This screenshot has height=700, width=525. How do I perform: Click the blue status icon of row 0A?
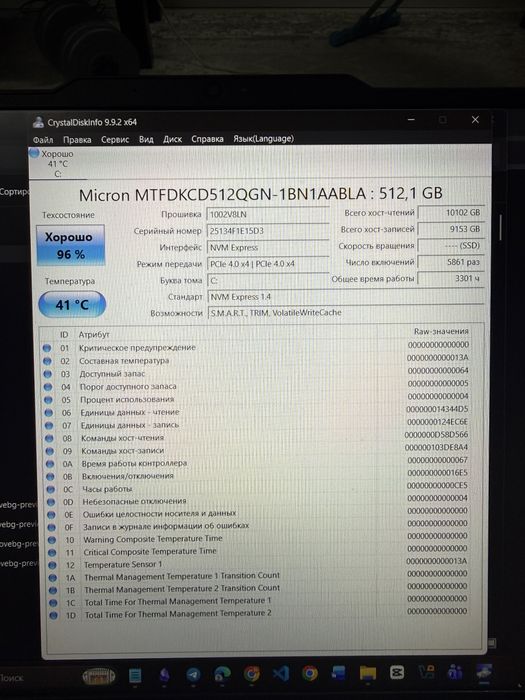point(50,464)
